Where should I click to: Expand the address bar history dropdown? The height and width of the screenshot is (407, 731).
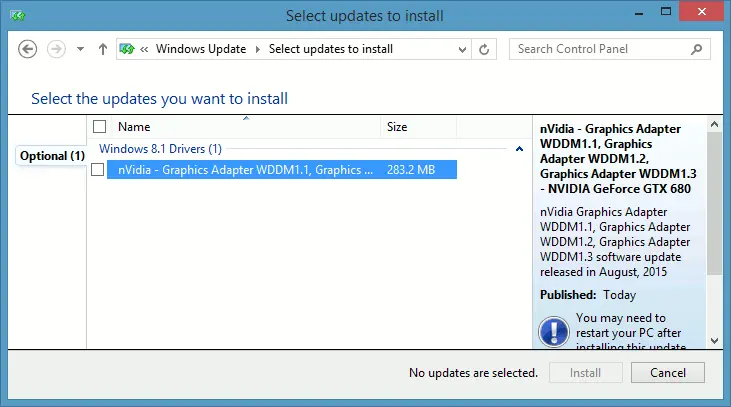tap(462, 49)
